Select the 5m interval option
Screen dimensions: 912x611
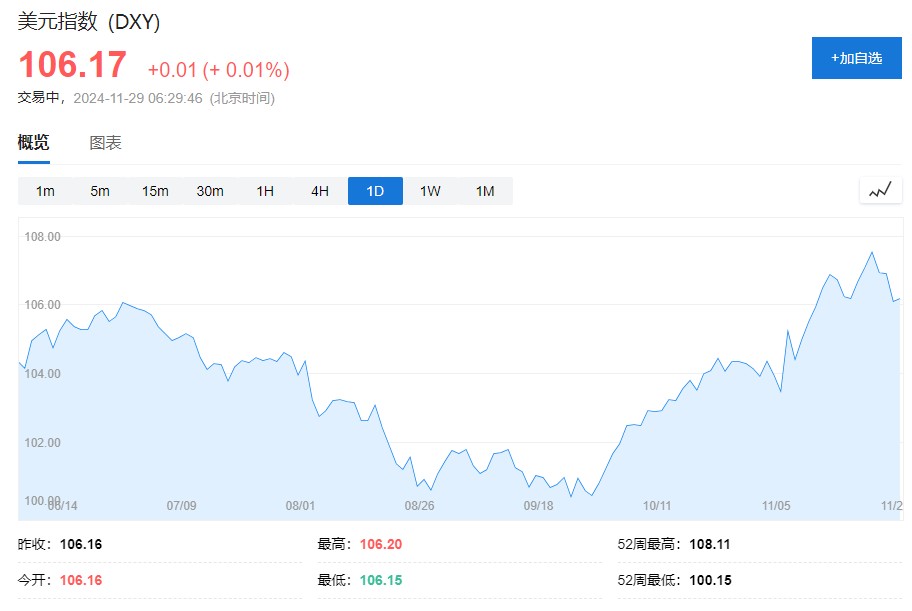(x=100, y=191)
